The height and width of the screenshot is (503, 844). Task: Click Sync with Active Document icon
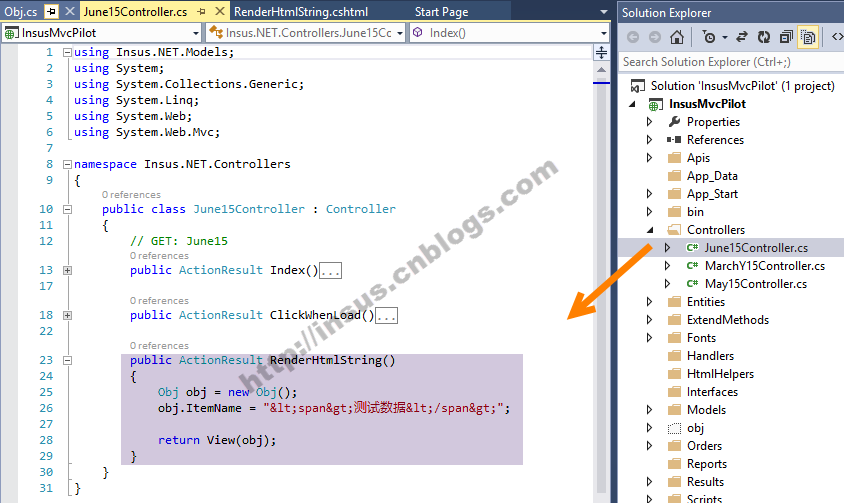(x=742, y=37)
